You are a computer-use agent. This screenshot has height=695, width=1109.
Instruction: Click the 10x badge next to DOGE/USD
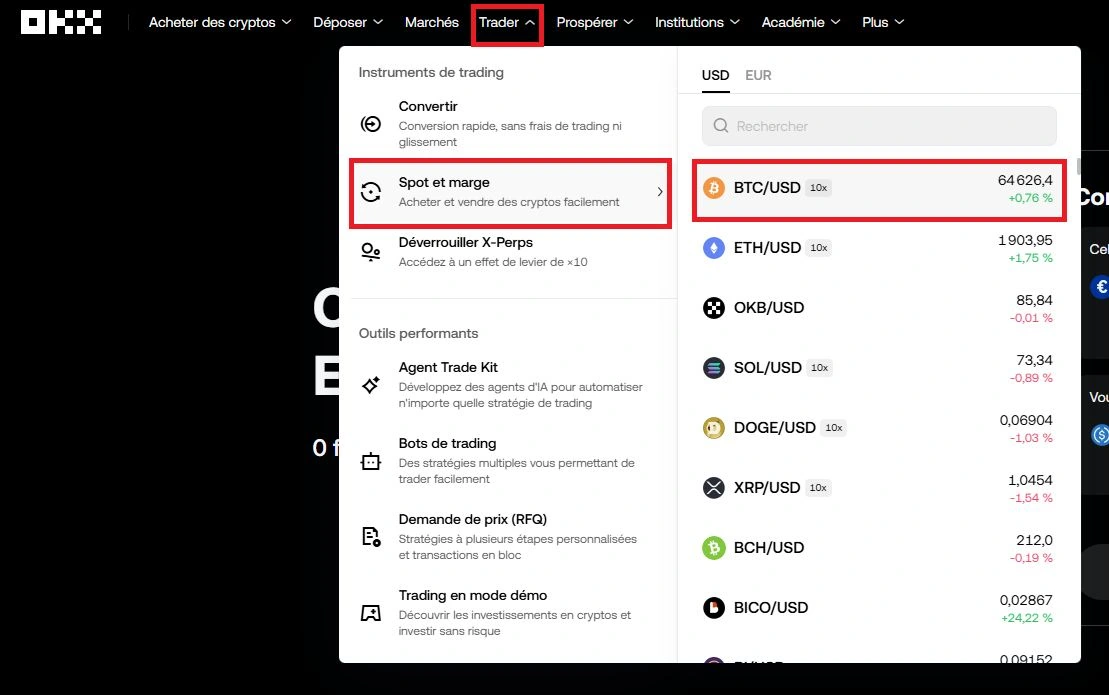point(834,428)
